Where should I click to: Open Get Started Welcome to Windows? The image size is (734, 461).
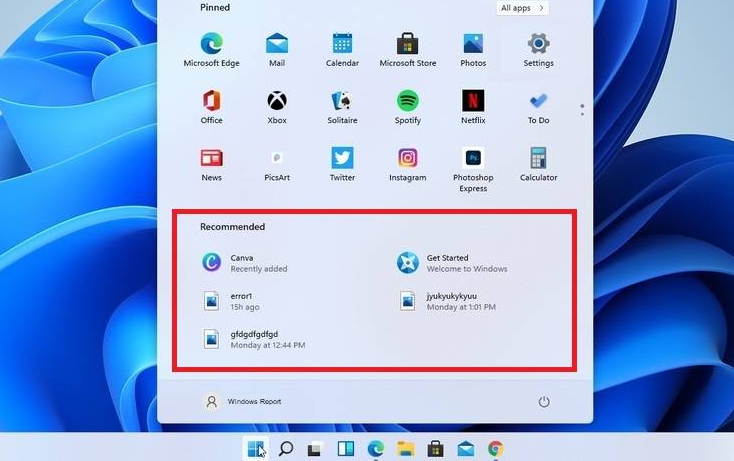click(x=452, y=263)
